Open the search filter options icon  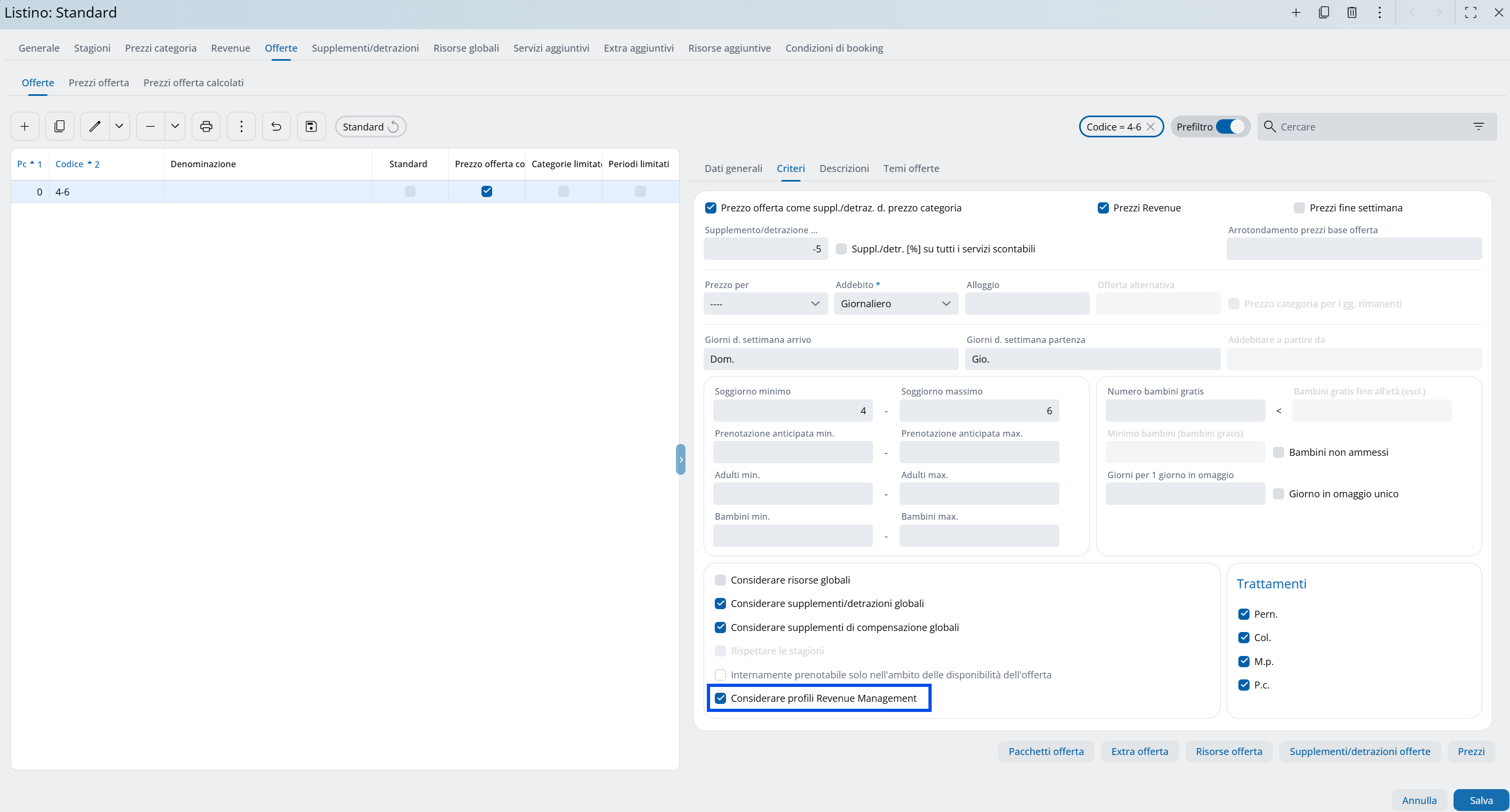1479,127
